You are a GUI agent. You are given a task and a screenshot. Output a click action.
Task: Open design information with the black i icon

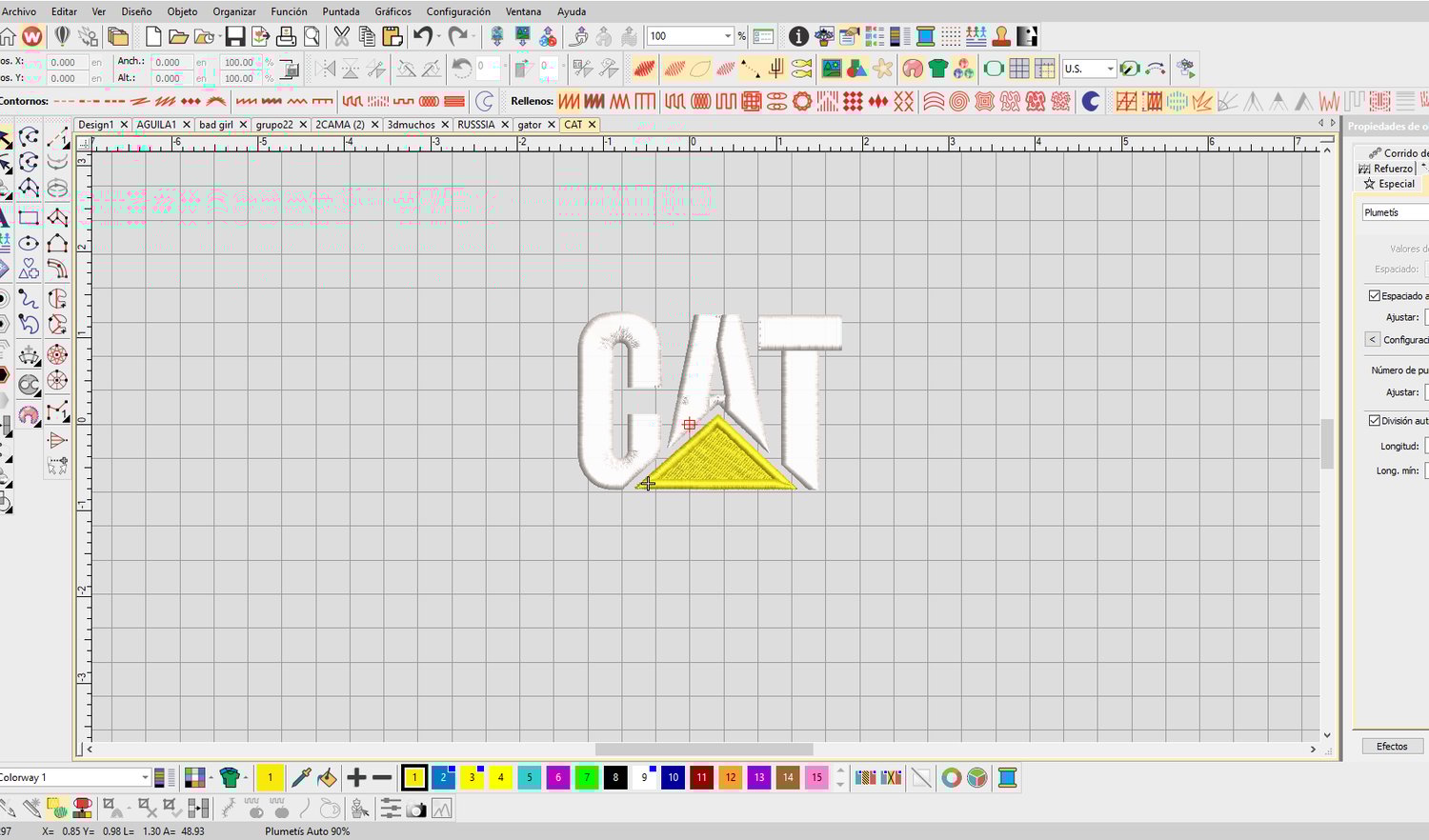coord(798,37)
